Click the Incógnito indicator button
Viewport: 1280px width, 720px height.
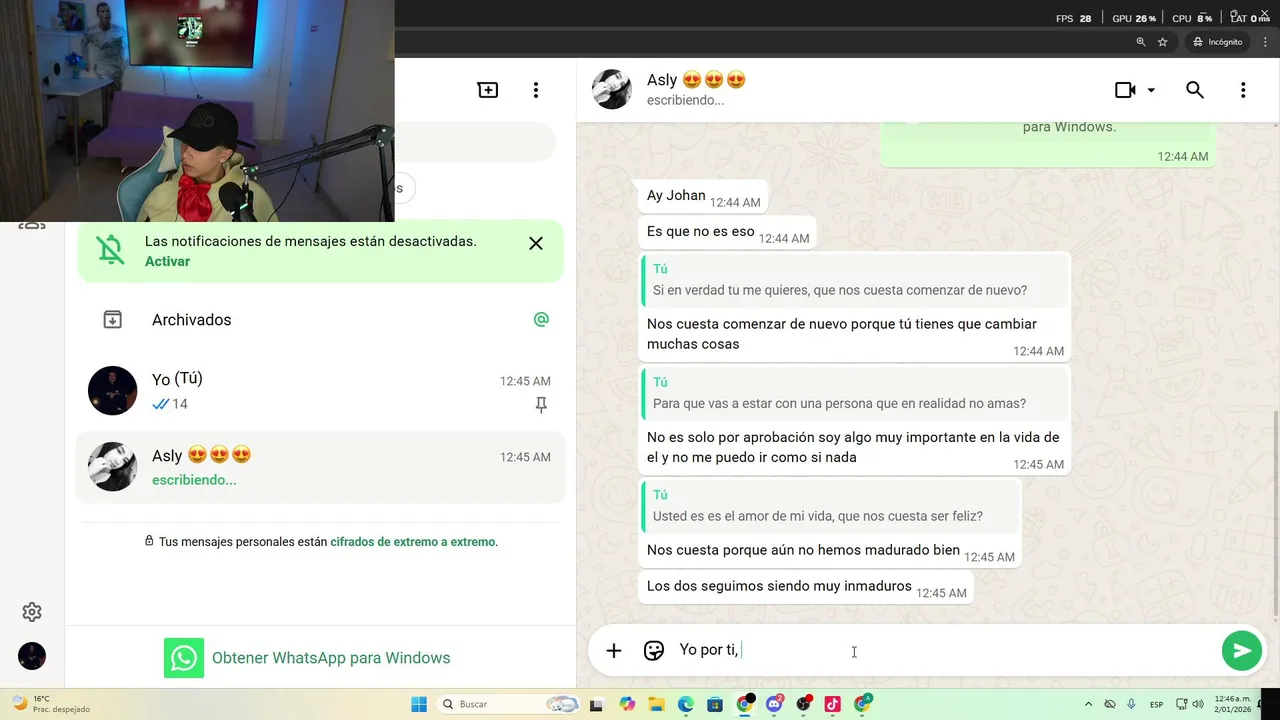pos(1217,42)
